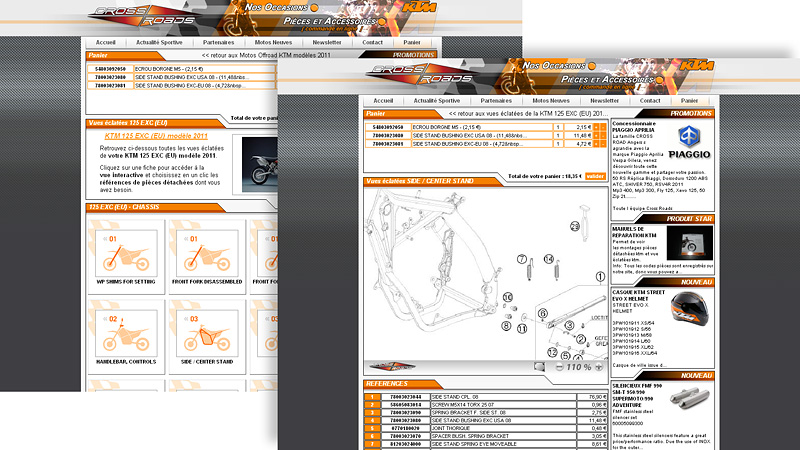Click Nos Occasions in the front window header
This screenshot has width=800, height=450.
(559, 66)
